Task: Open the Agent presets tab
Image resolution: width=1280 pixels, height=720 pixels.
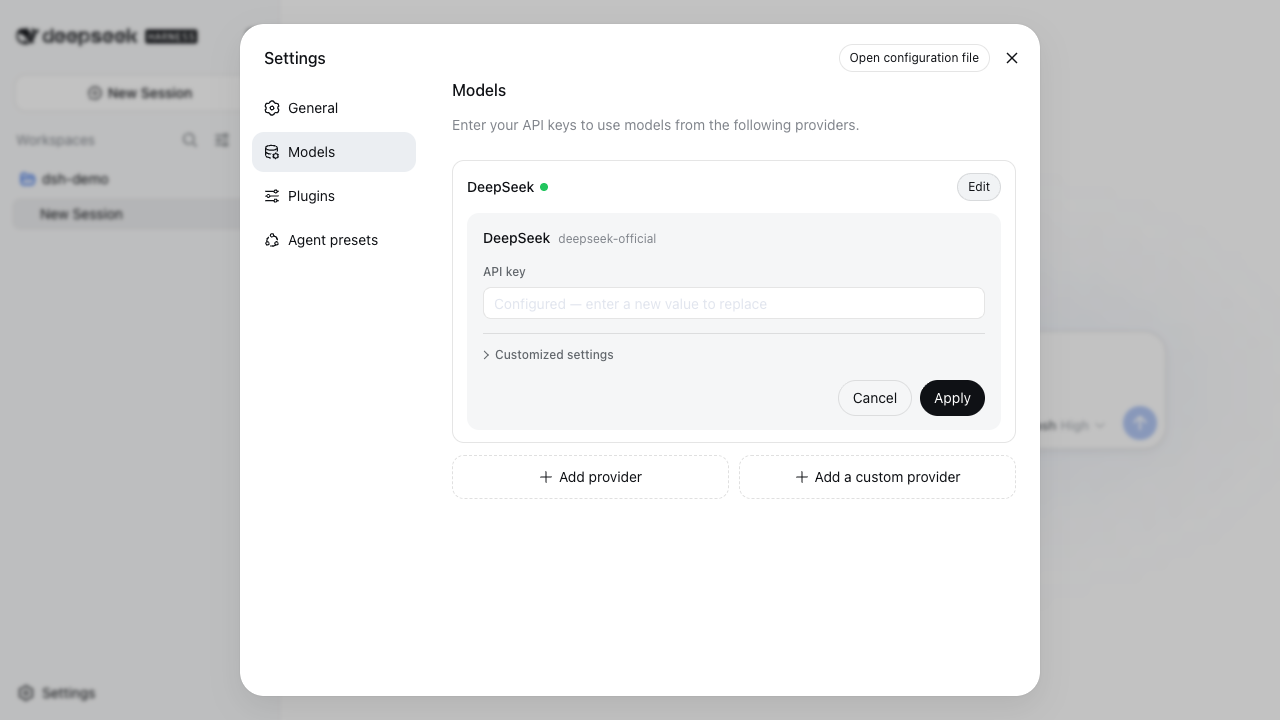Action: click(334, 240)
